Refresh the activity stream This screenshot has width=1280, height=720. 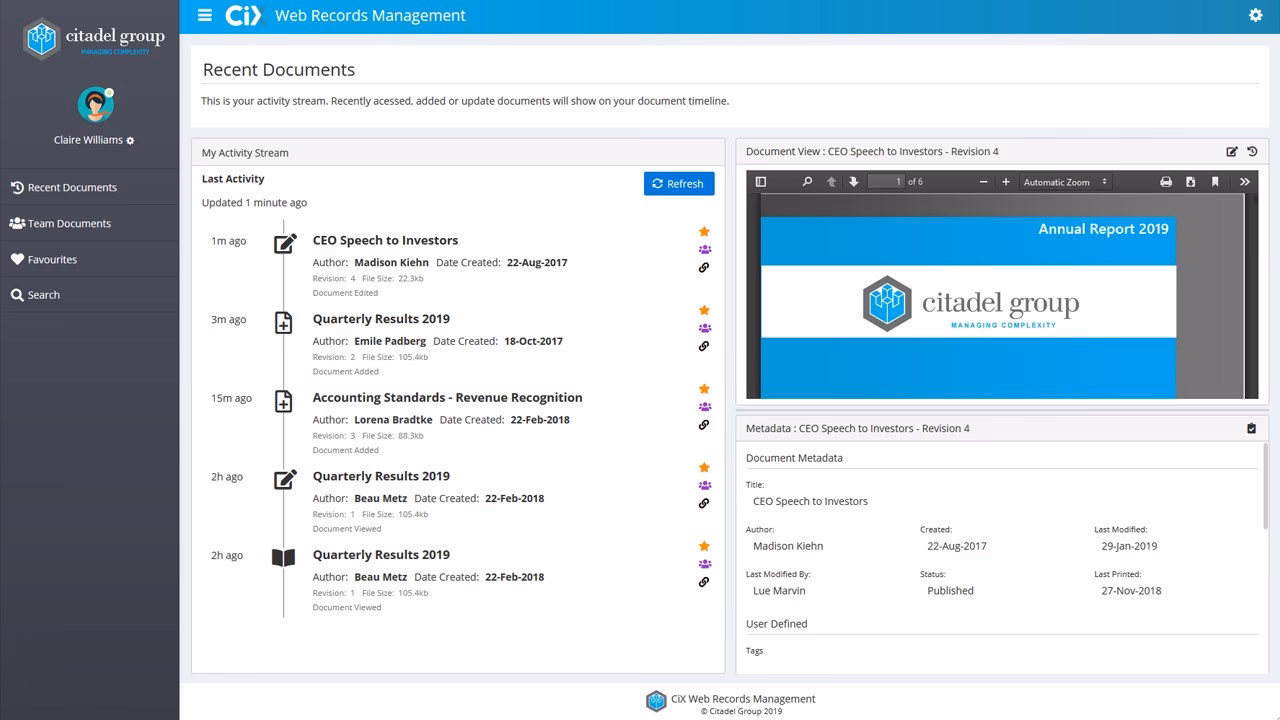tap(679, 184)
